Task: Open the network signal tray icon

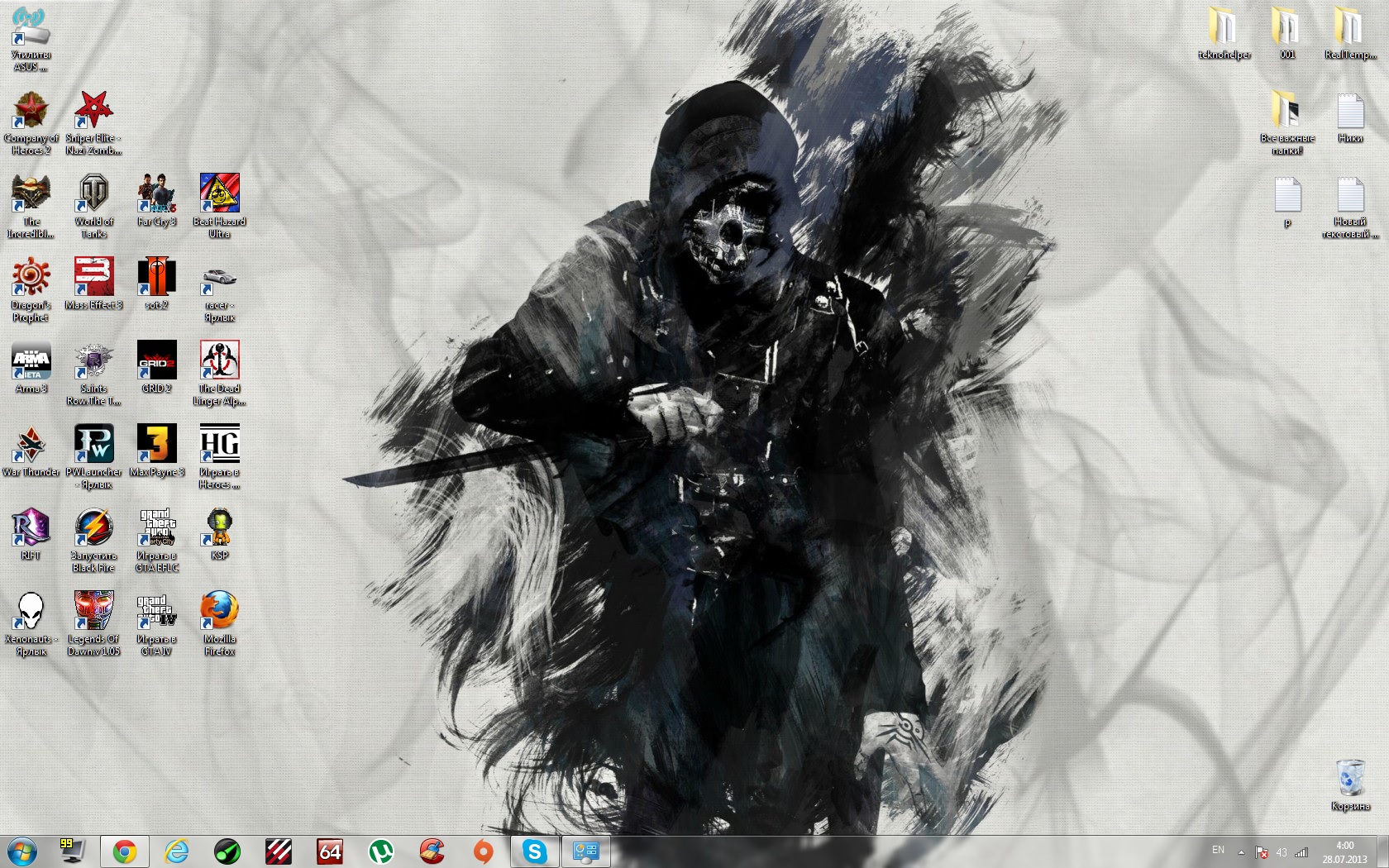Action: [1301, 852]
